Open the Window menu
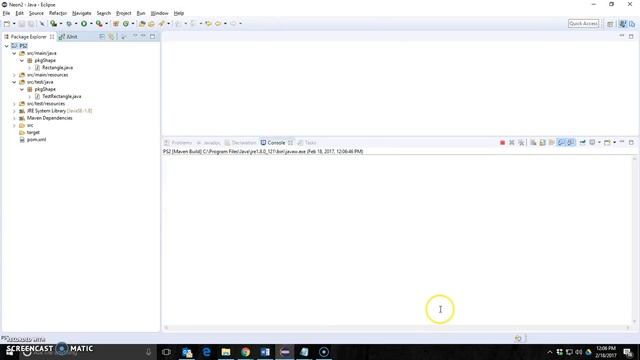The image size is (640, 360). tap(159, 13)
